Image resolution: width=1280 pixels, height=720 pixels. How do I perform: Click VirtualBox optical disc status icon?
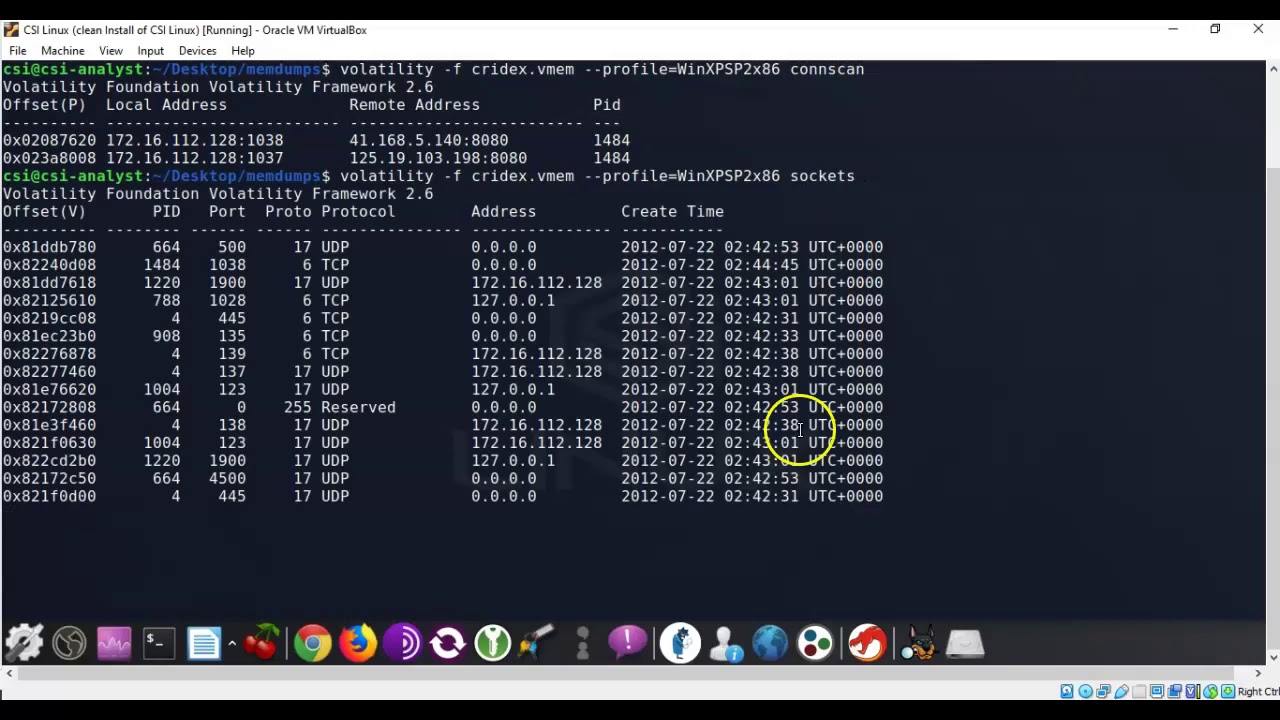coord(1085,691)
